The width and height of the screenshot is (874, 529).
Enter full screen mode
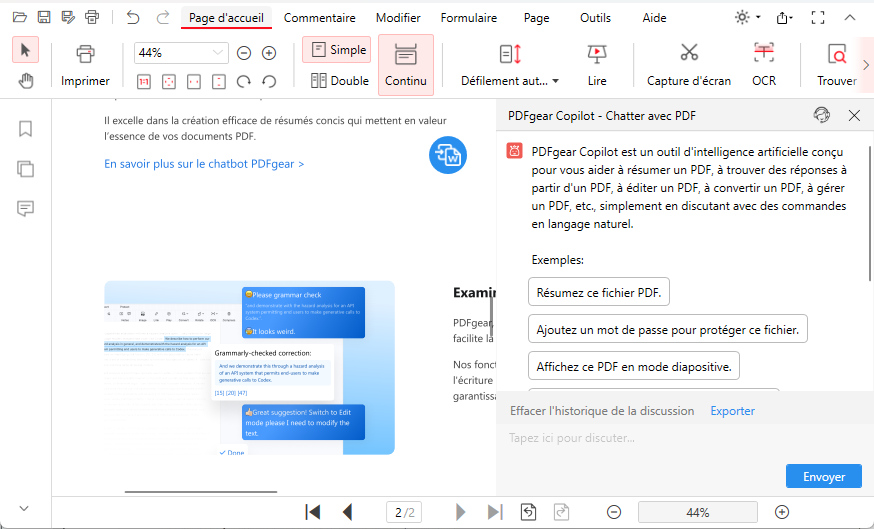pos(818,17)
